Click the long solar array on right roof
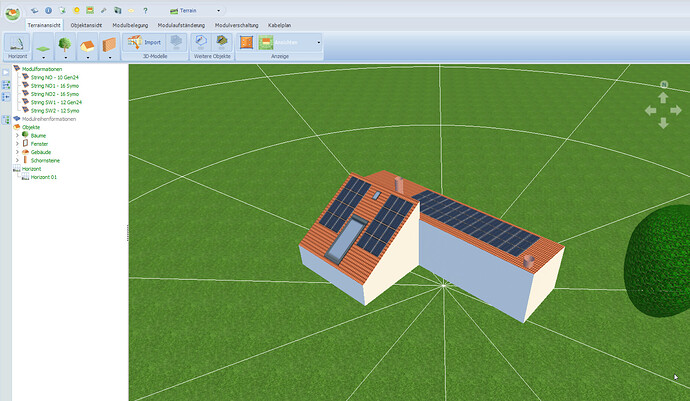690x401 pixels. [x=475, y=223]
